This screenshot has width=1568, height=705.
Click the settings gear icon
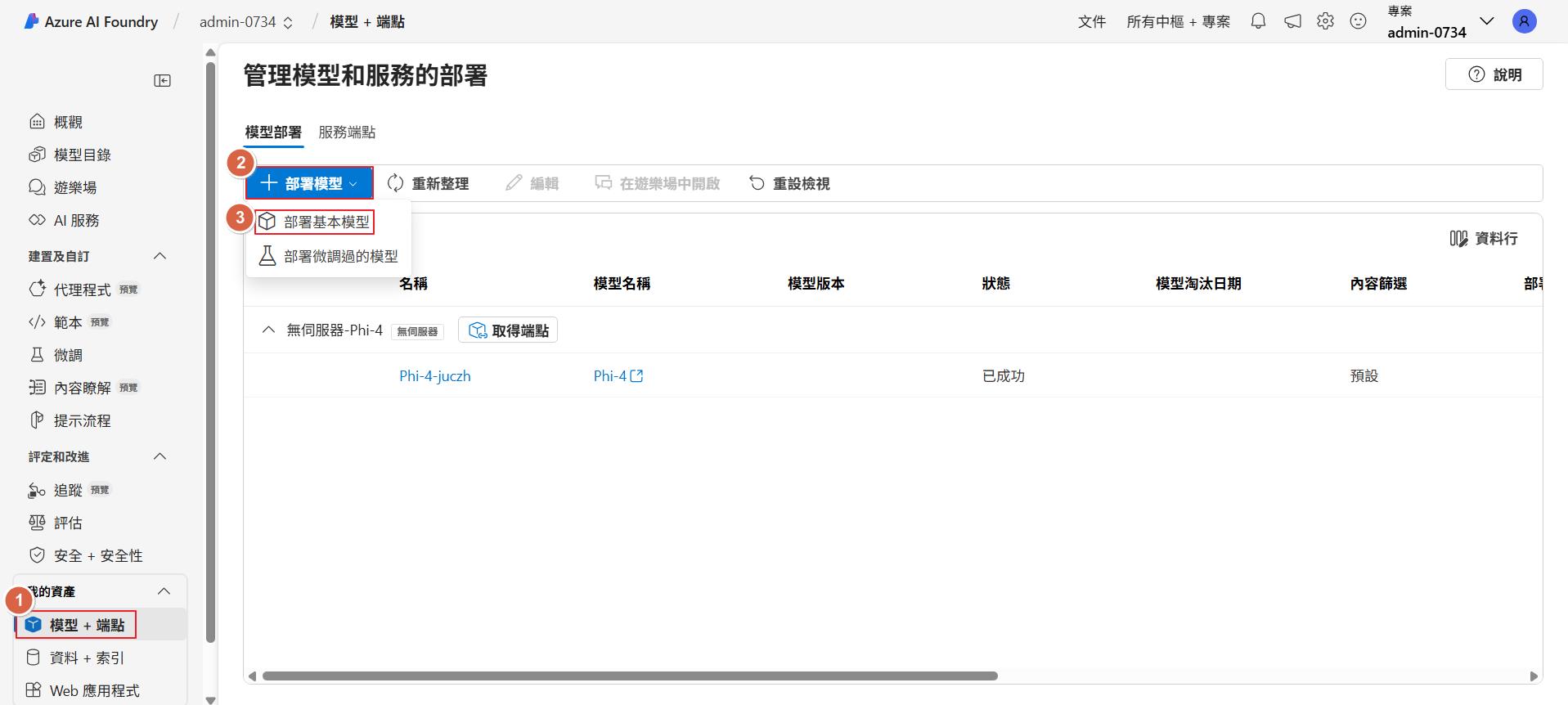point(1325,22)
